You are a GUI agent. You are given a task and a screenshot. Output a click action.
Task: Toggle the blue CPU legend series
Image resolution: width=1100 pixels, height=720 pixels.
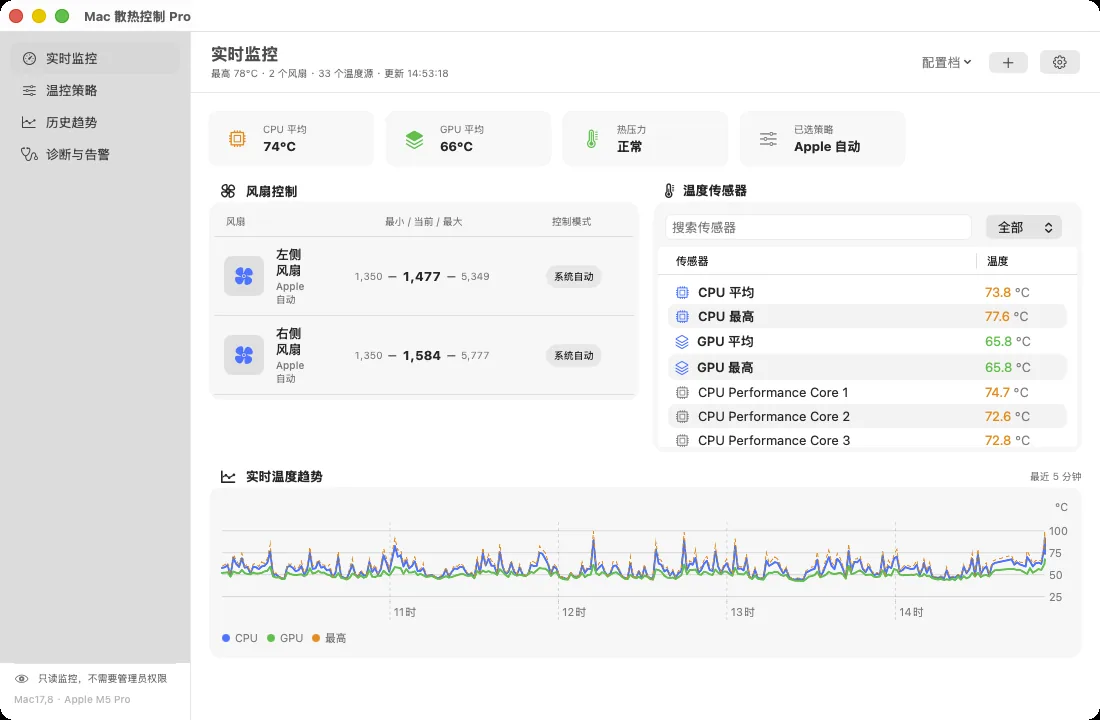240,638
